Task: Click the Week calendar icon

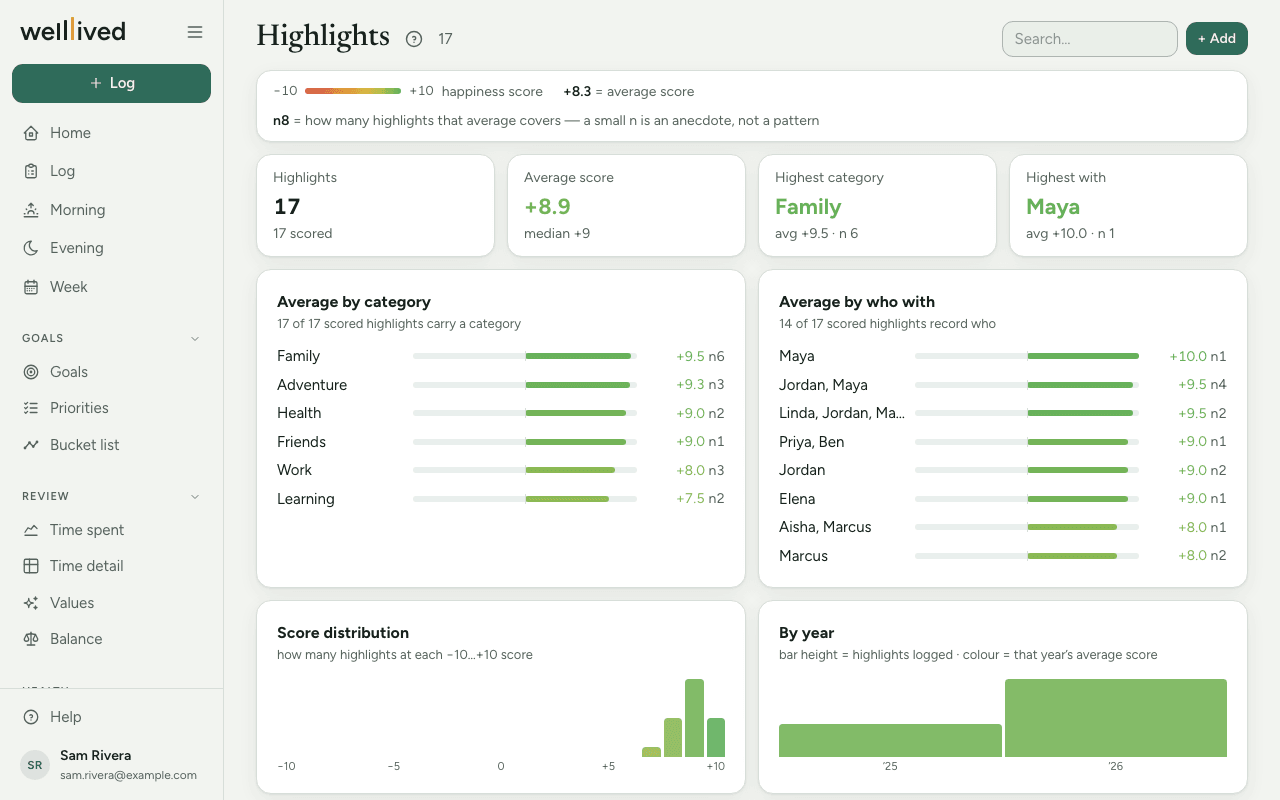Action: click(31, 287)
